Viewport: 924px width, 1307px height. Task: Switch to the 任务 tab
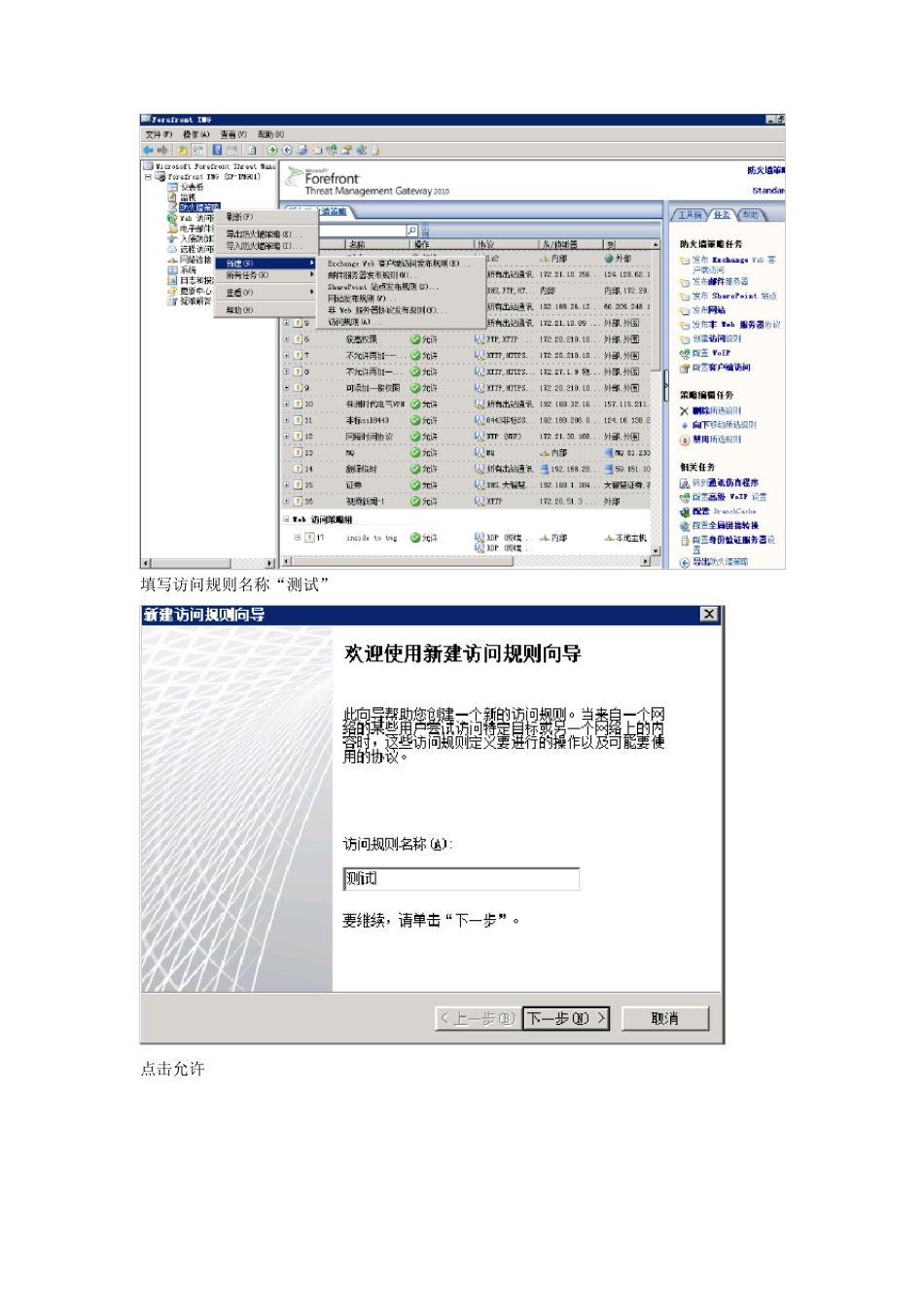click(x=722, y=215)
